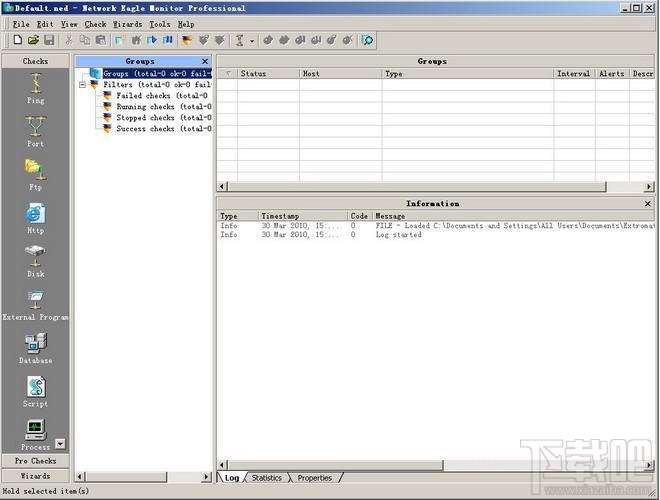Open the Pro Checks sidebar section
The width and height of the screenshot is (660, 500).
(35, 461)
